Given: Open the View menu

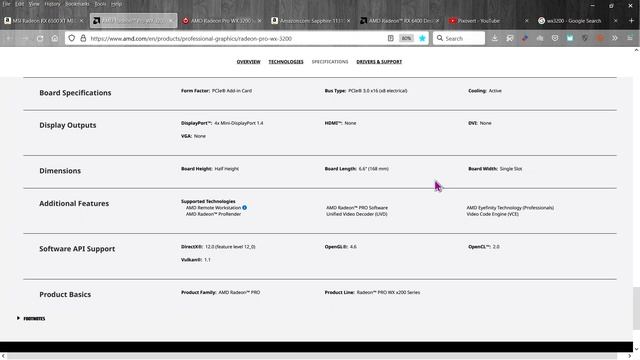Looking at the screenshot, I should 34,4.
